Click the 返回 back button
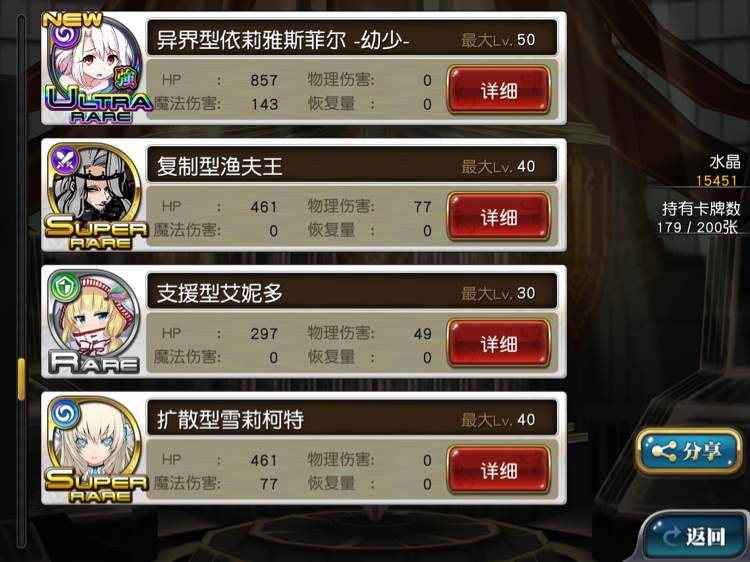This screenshot has height=562, width=750. [694, 536]
